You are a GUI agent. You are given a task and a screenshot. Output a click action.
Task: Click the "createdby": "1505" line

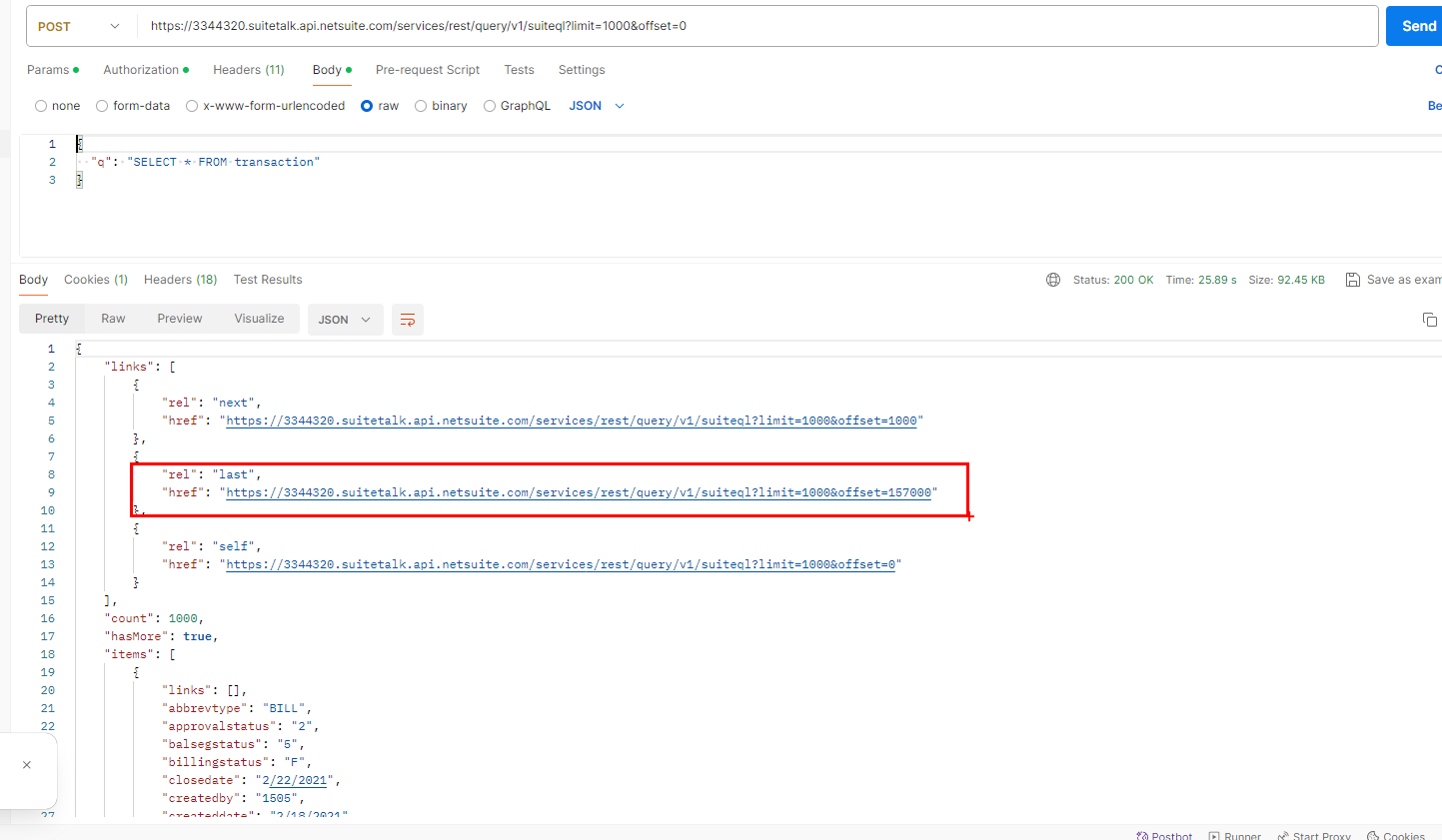[233, 798]
